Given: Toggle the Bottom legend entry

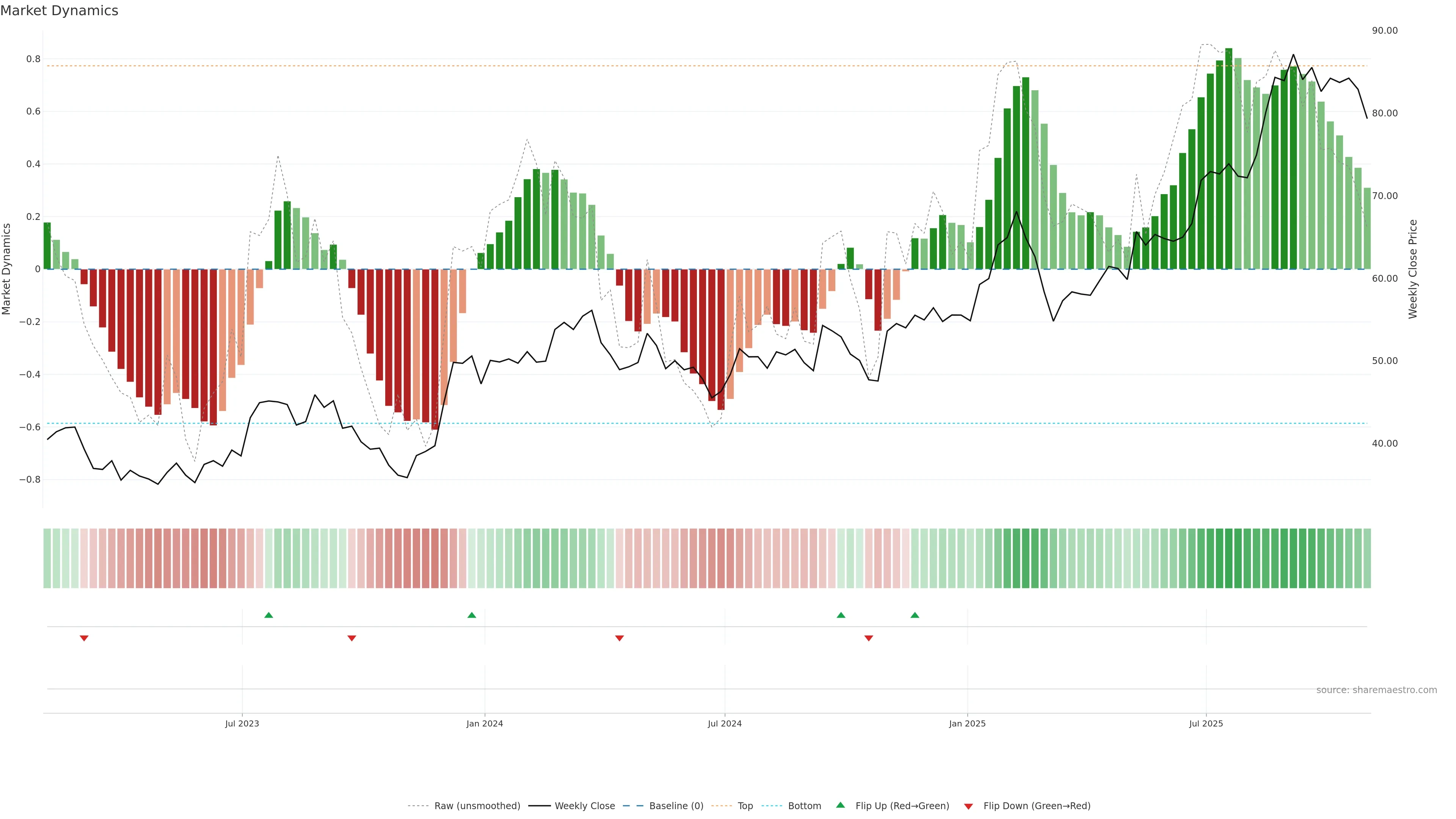Looking at the screenshot, I should [804, 806].
